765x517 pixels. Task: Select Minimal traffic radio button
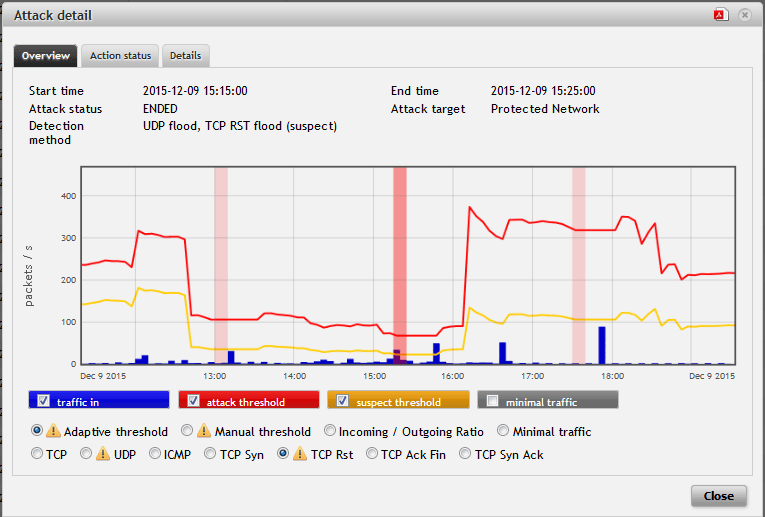coord(503,431)
